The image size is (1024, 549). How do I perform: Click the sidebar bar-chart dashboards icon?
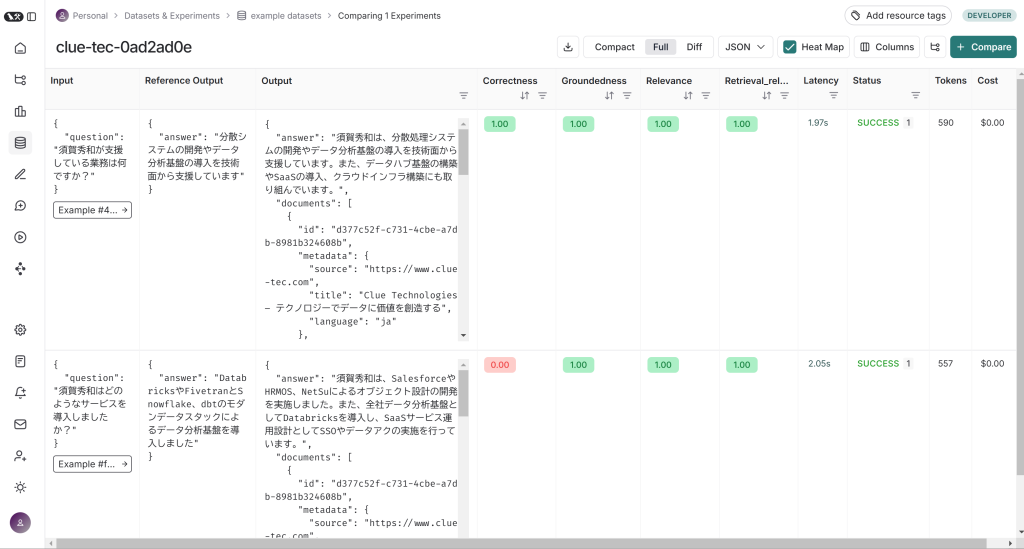pos(20,111)
